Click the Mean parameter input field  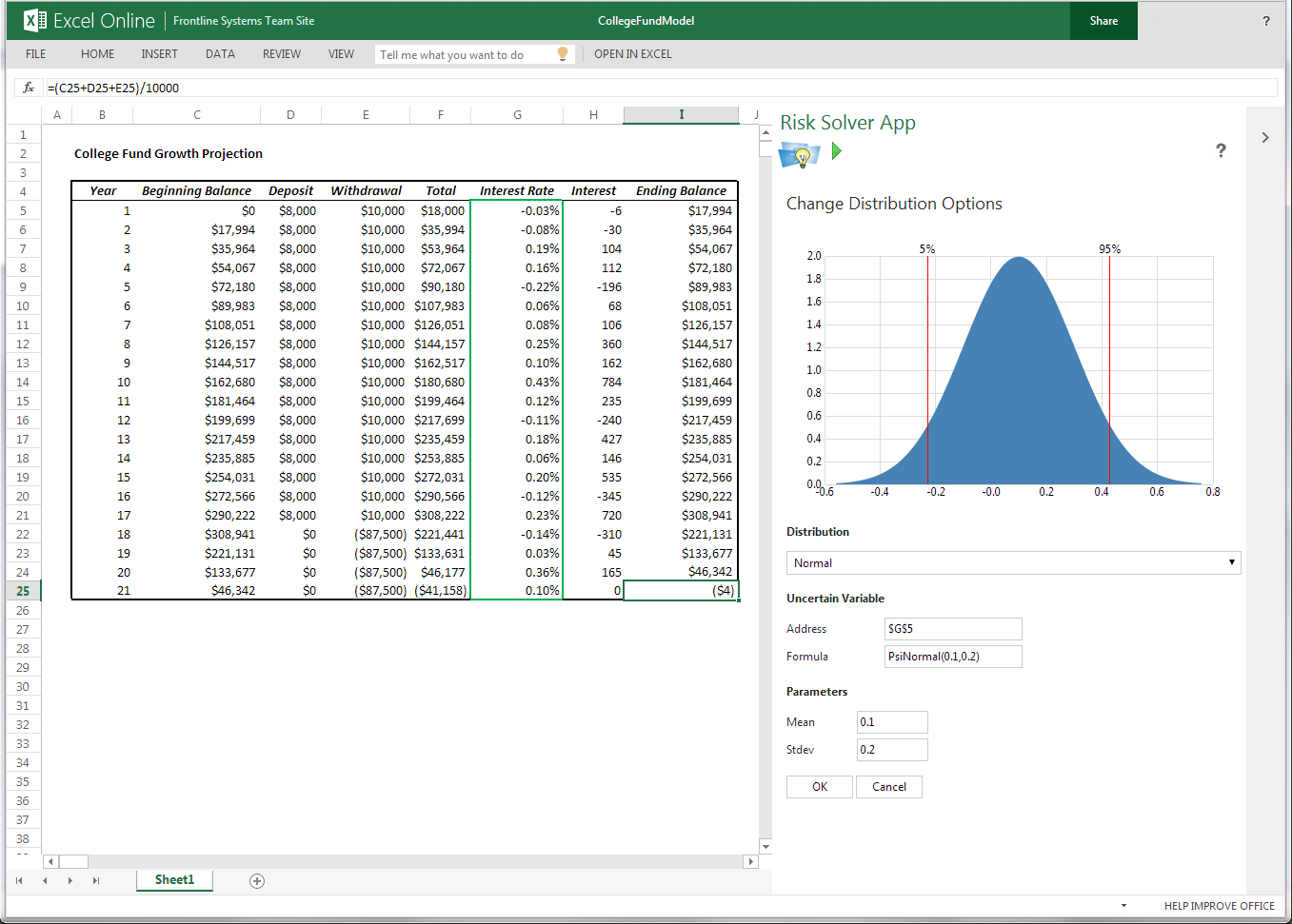coord(891,722)
